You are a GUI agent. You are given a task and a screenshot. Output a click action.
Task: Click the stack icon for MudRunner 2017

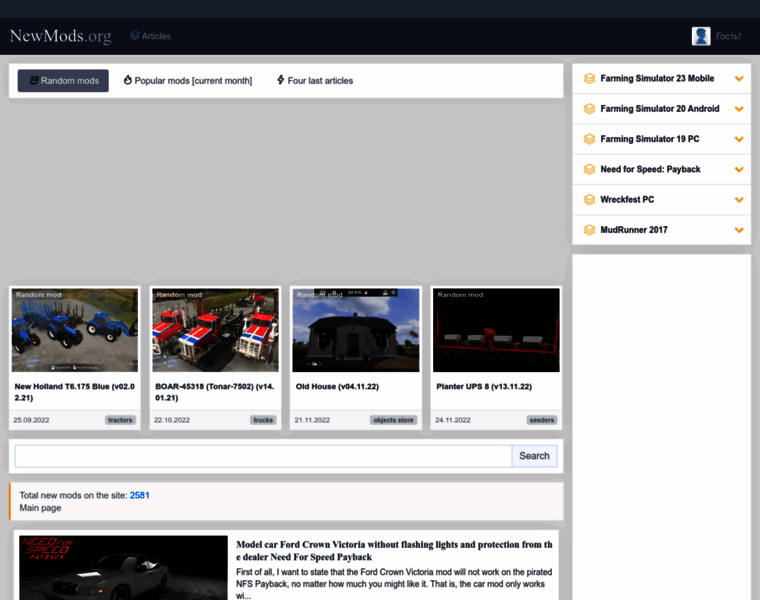coord(589,230)
